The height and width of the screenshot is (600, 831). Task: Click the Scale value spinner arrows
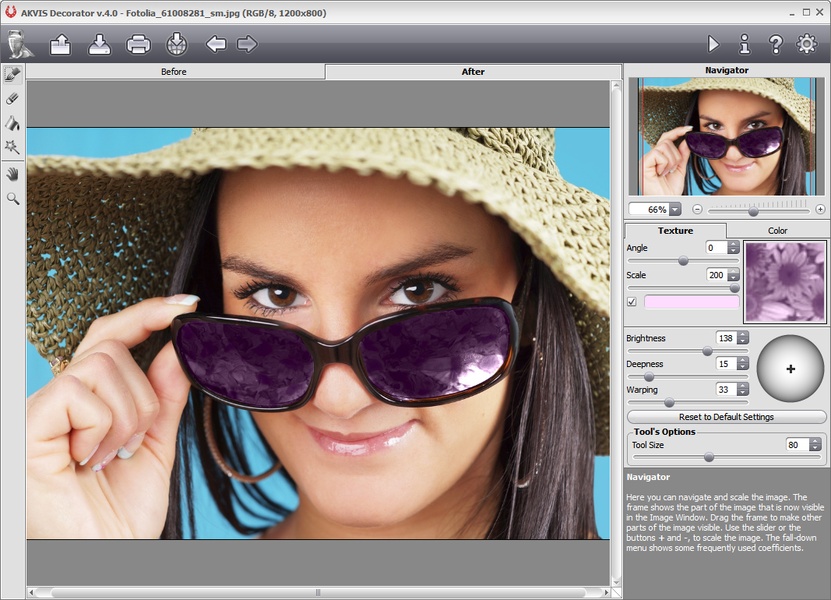click(x=734, y=275)
